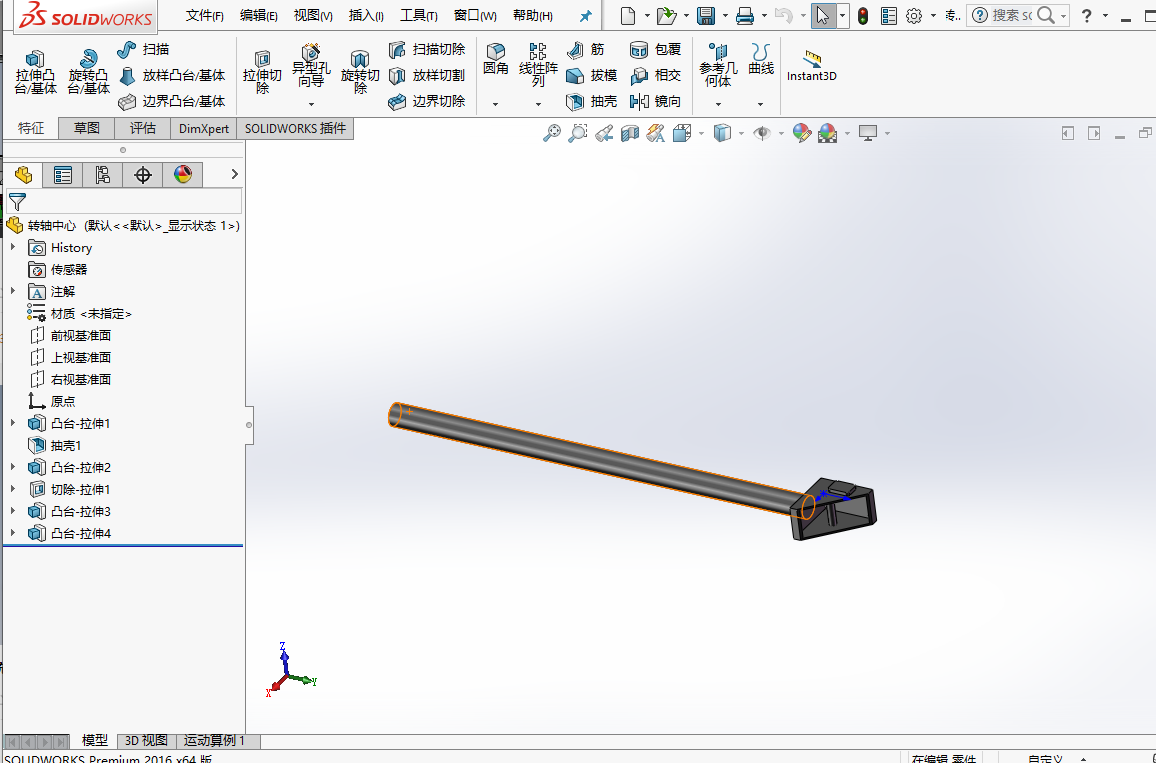This screenshot has height=763, width=1156.
Task: Click the Previous View icon
Action: 604,133
